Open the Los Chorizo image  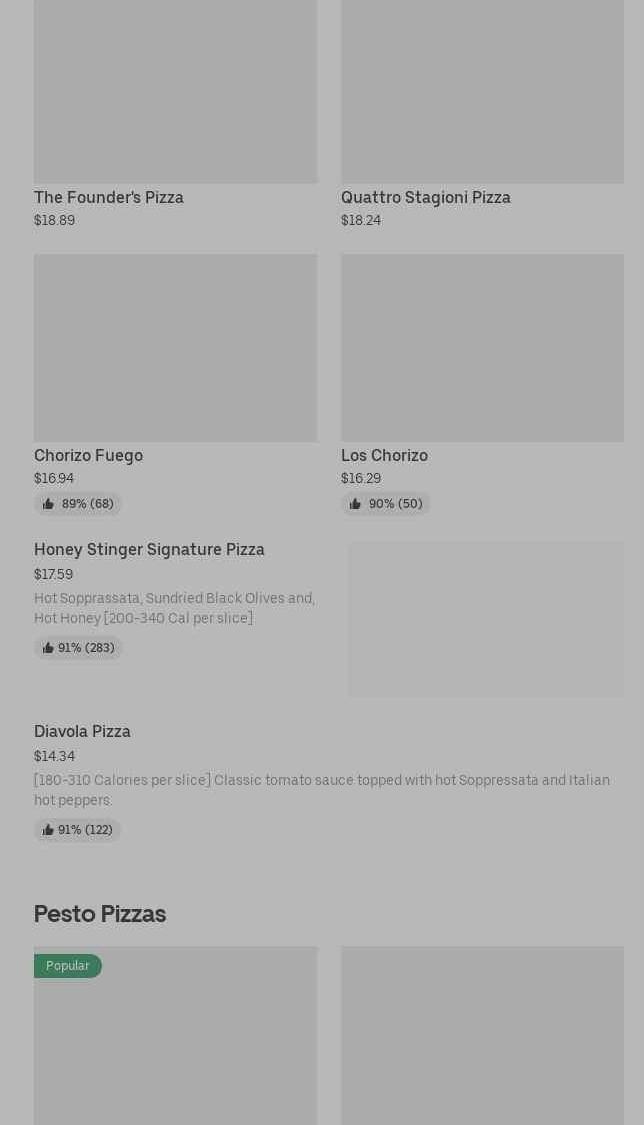coord(482,347)
